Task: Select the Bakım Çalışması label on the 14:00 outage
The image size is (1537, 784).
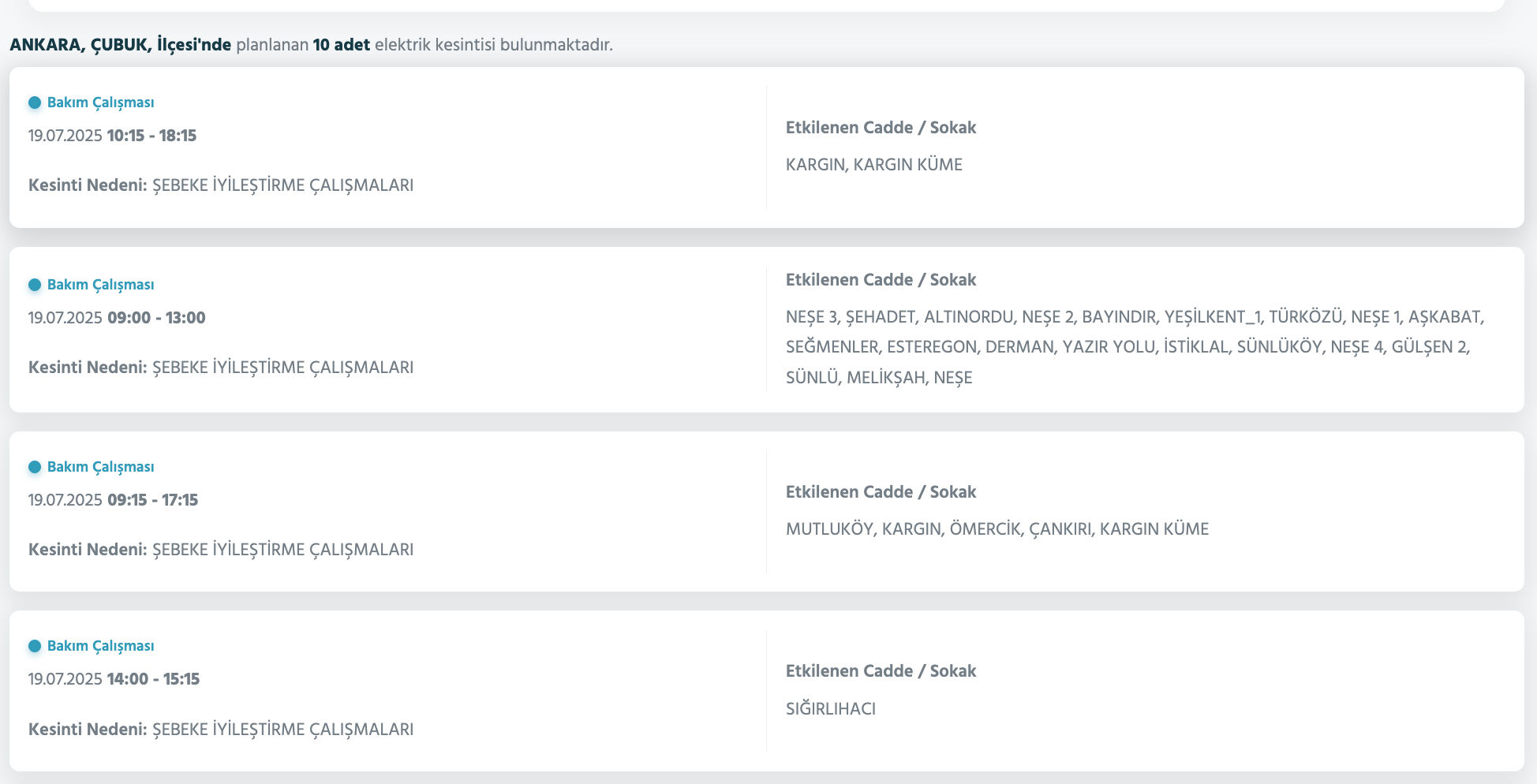Action: click(100, 646)
